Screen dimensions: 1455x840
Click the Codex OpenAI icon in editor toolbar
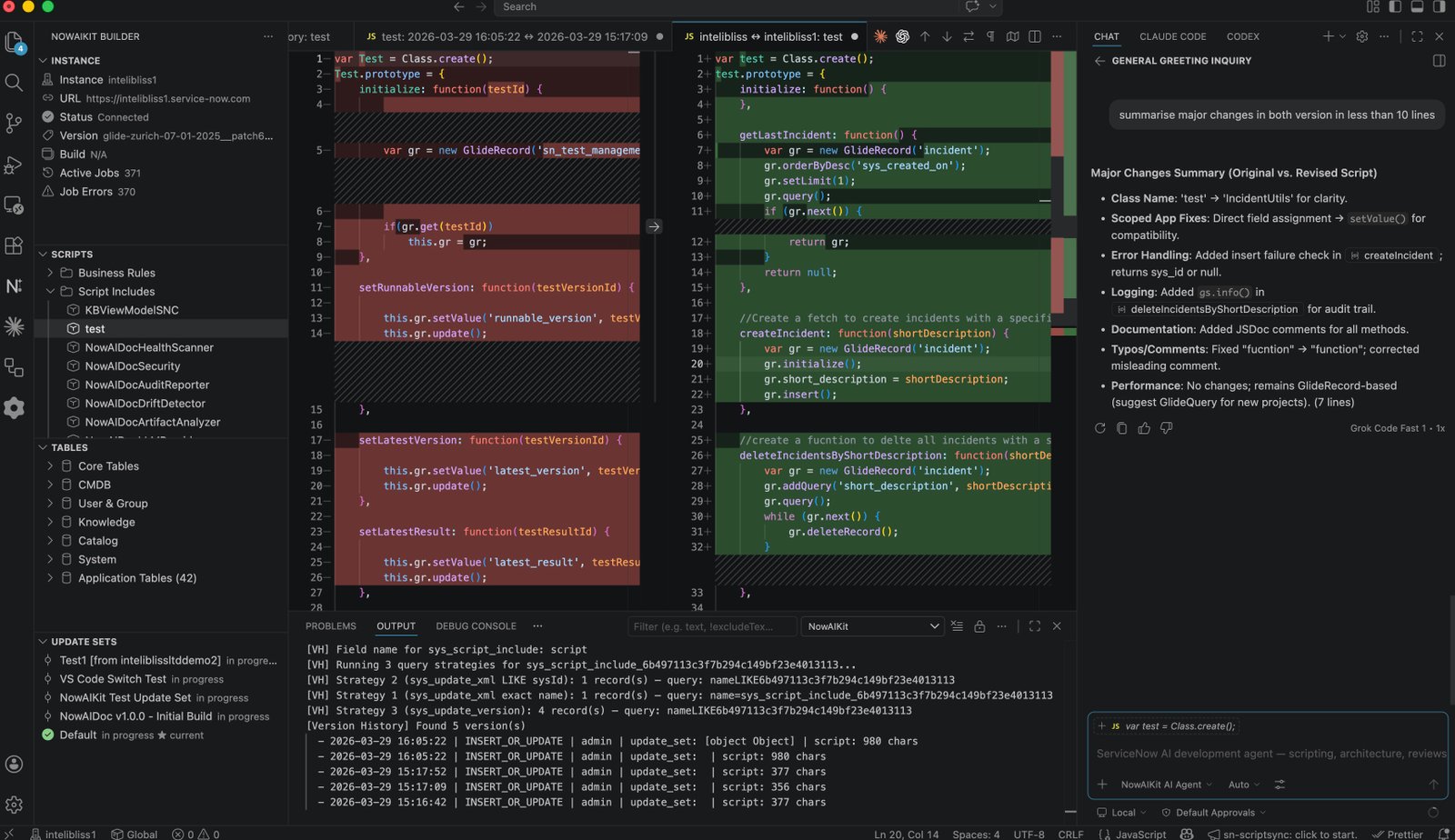pos(902,36)
